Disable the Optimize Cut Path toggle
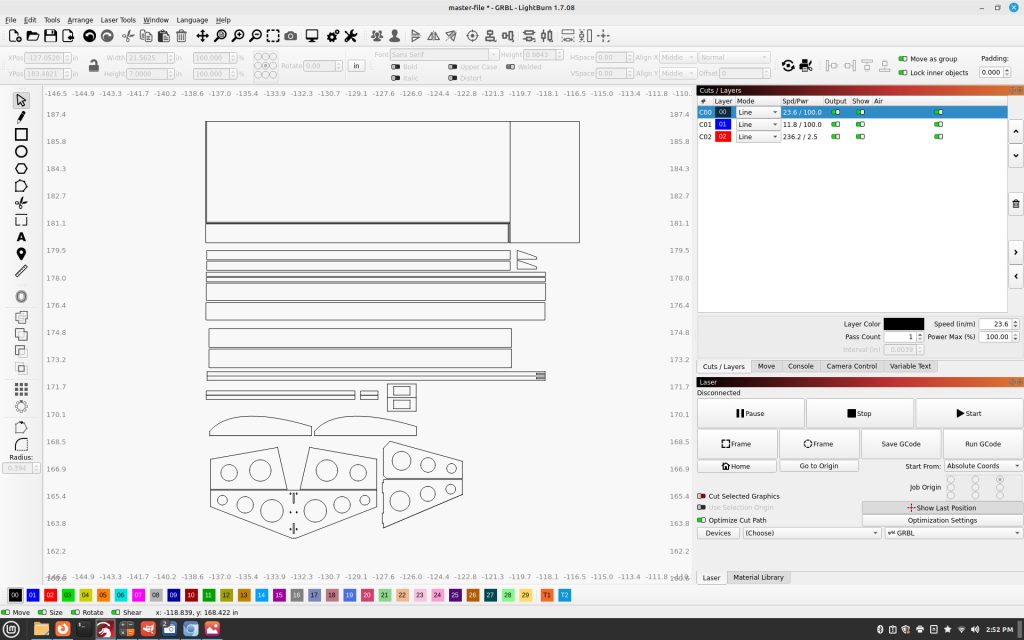 point(701,520)
